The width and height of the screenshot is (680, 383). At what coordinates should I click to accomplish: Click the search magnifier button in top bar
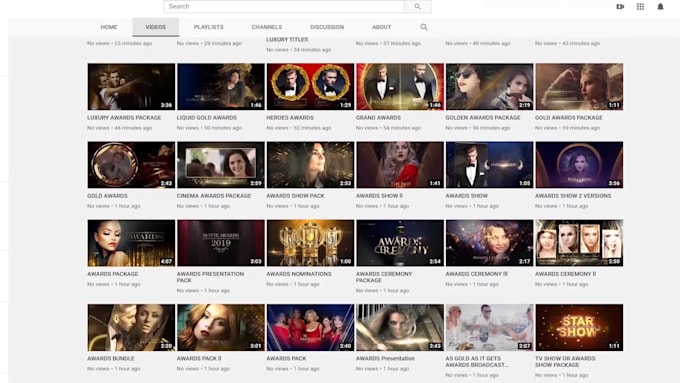(418, 7)
